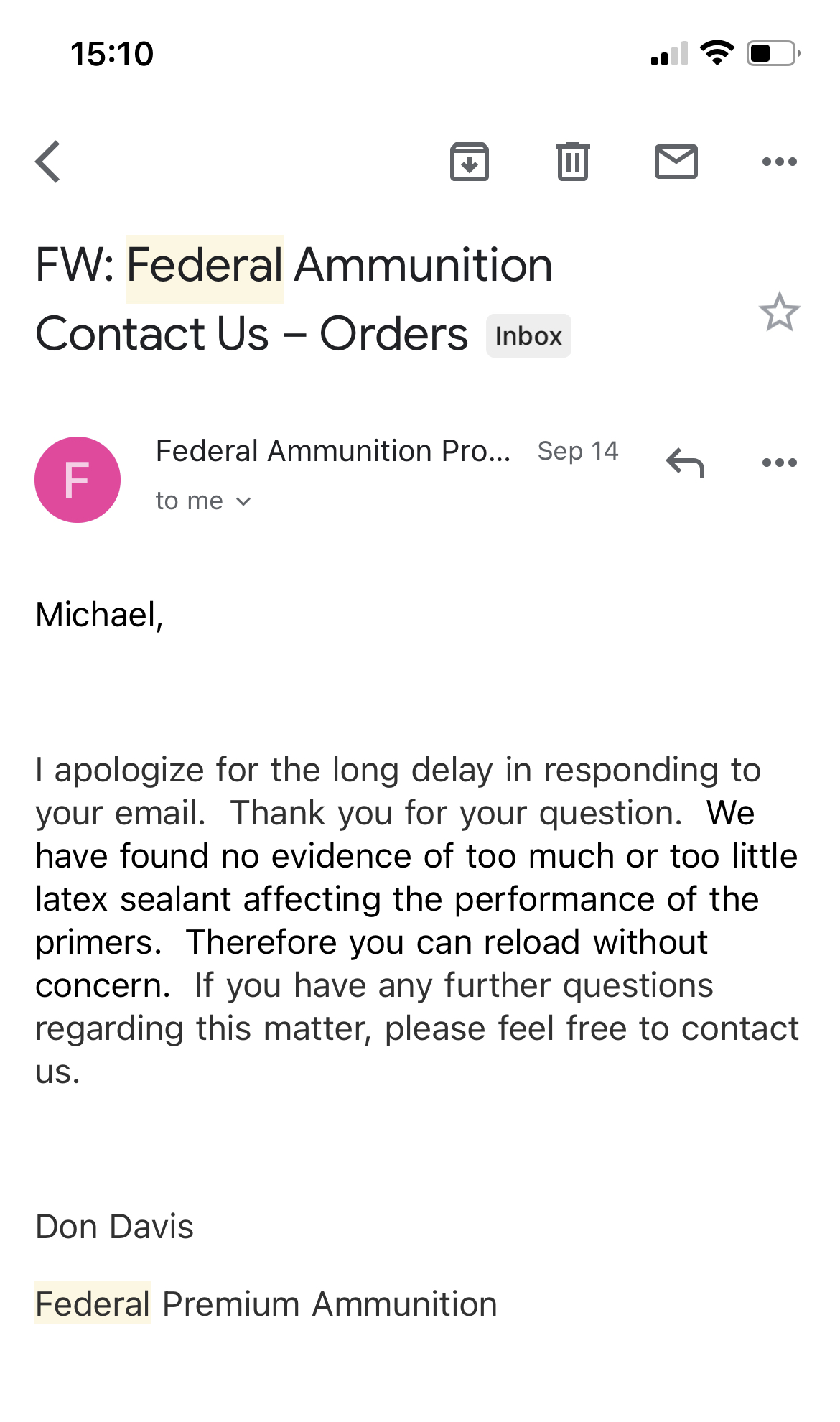
Task: Tap the Don Davis signature line
Action: (x=115, y=1227)
